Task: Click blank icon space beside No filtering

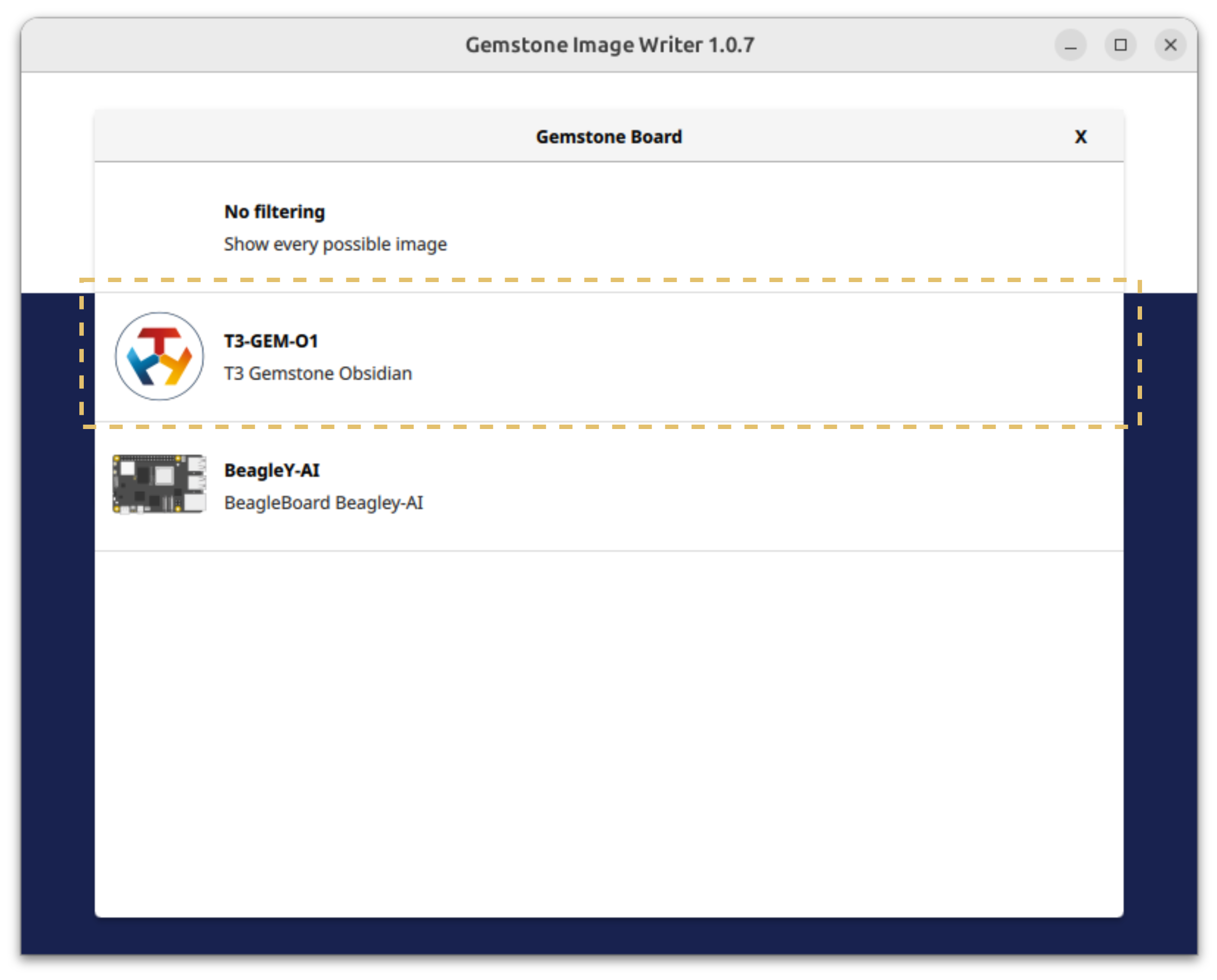Action: [159, 228]
